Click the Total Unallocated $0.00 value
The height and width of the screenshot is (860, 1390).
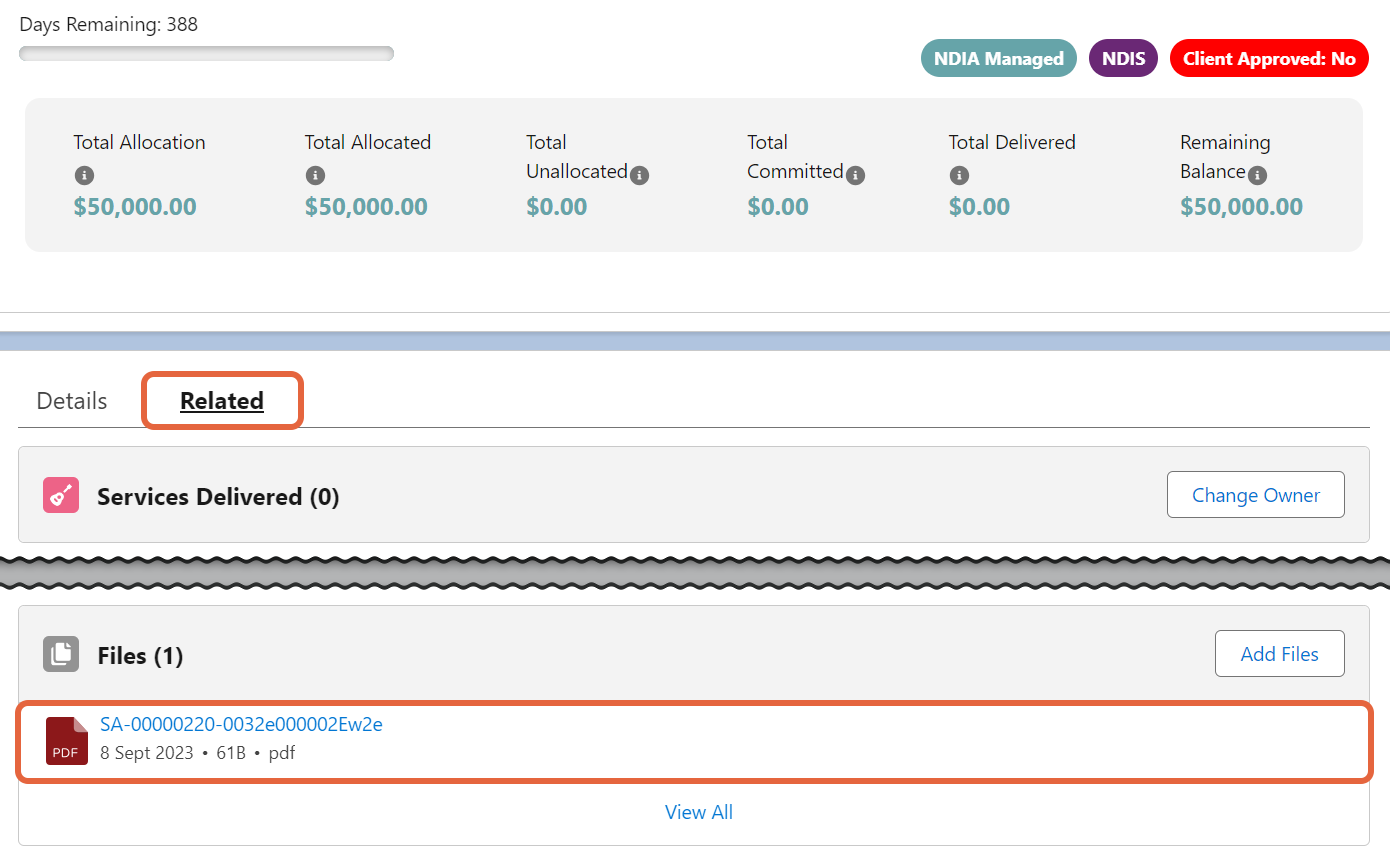coord(557,207)
